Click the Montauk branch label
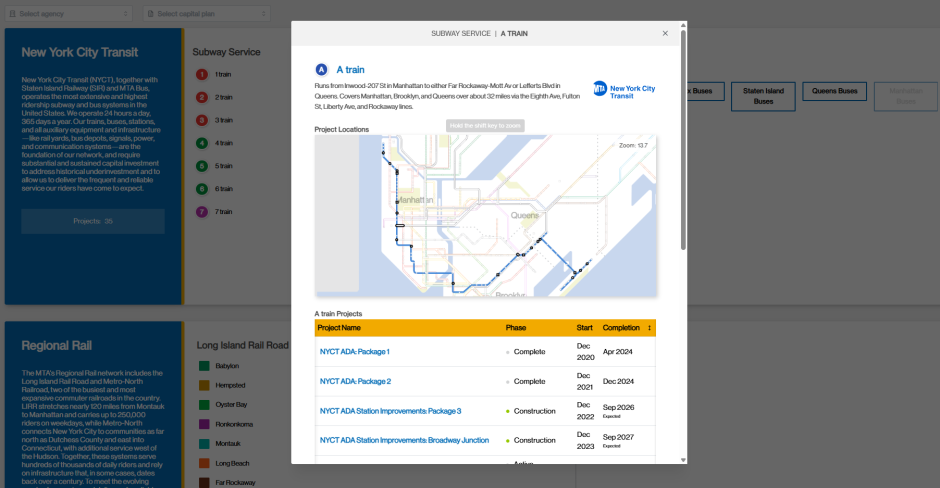The height and width of the screenshot is (488, 940). pyautogui.click(x=228, y=444)
